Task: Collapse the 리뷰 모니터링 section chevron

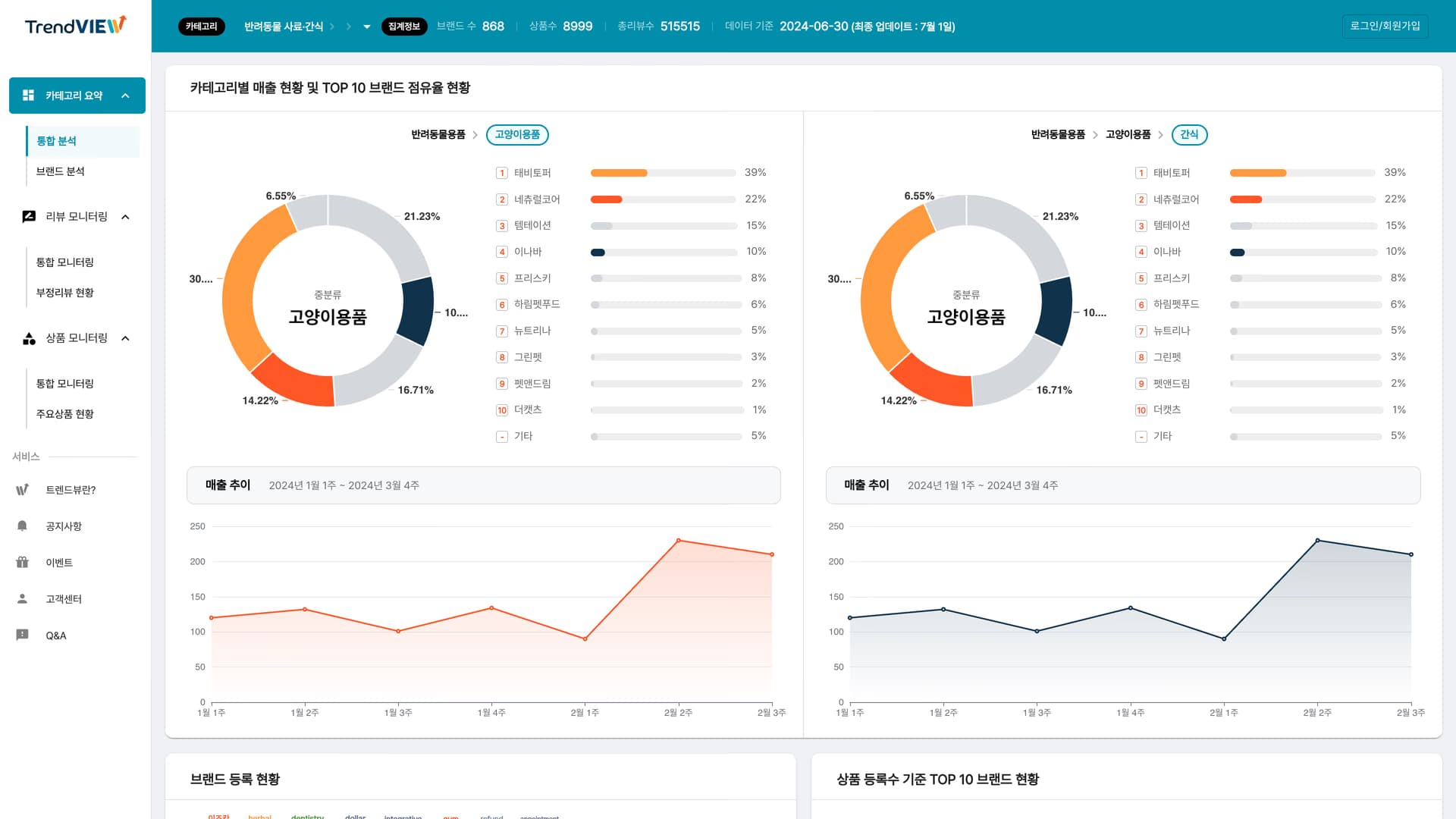Action: click(125, 217)
